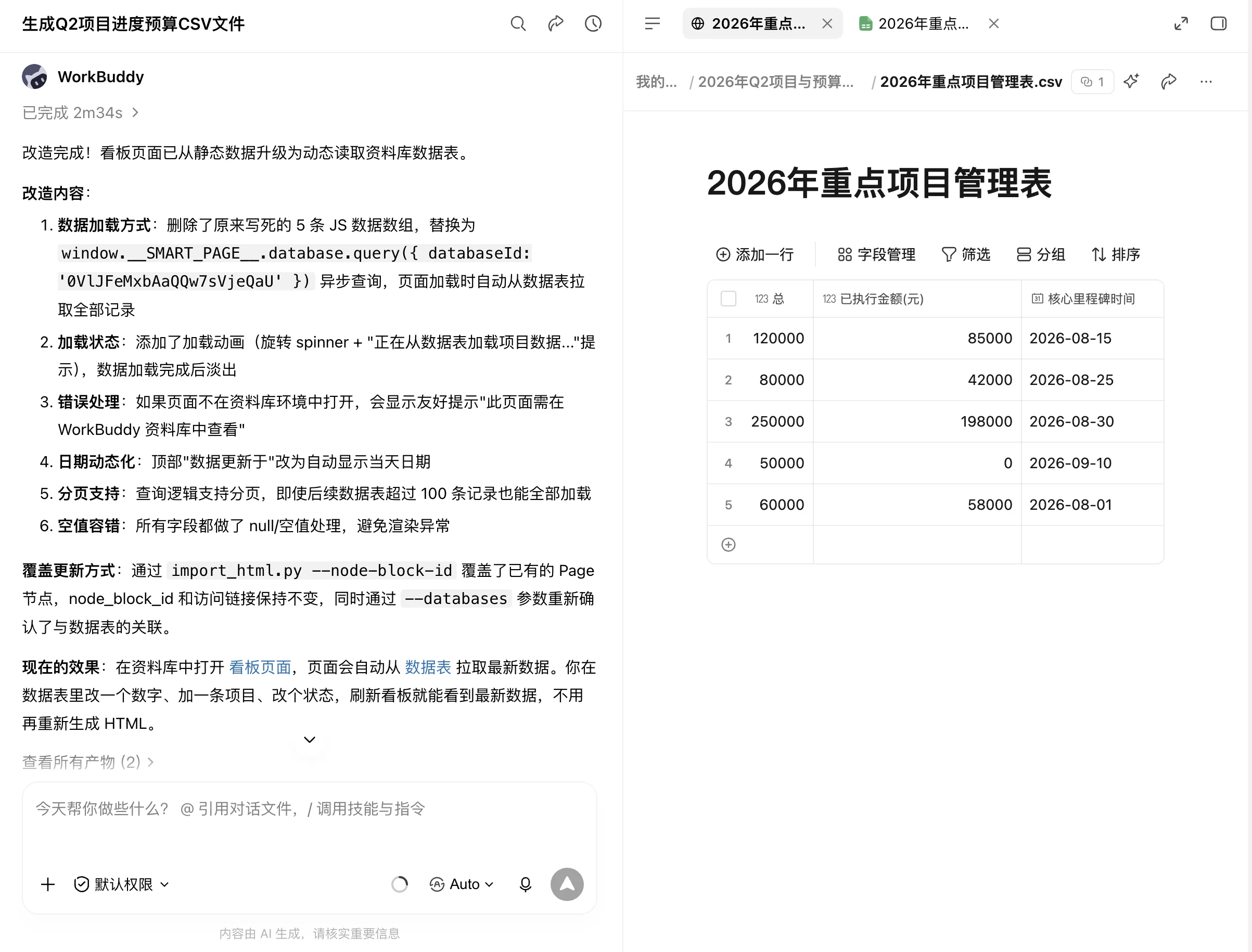Click the share arrow icon in chat header
The image size is (1252, 952).
tap(555, 23)
